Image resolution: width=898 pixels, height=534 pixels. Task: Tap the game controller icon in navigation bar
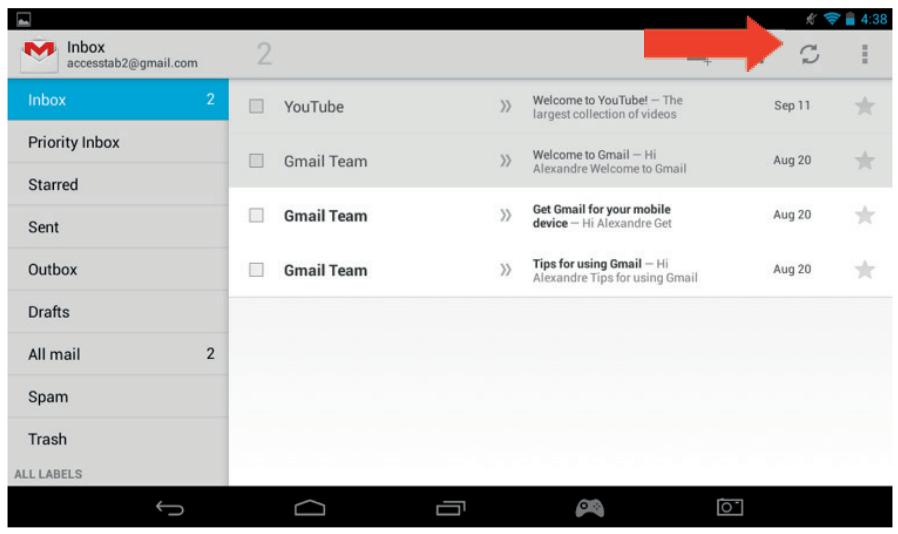[x=590, y=508]
